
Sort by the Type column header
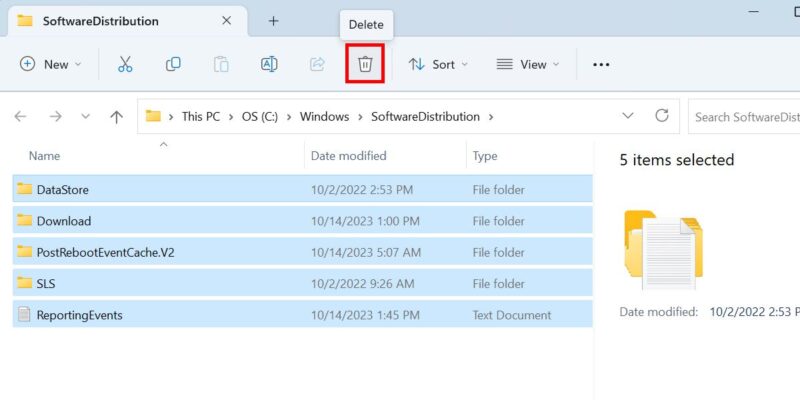pos(485,156)
